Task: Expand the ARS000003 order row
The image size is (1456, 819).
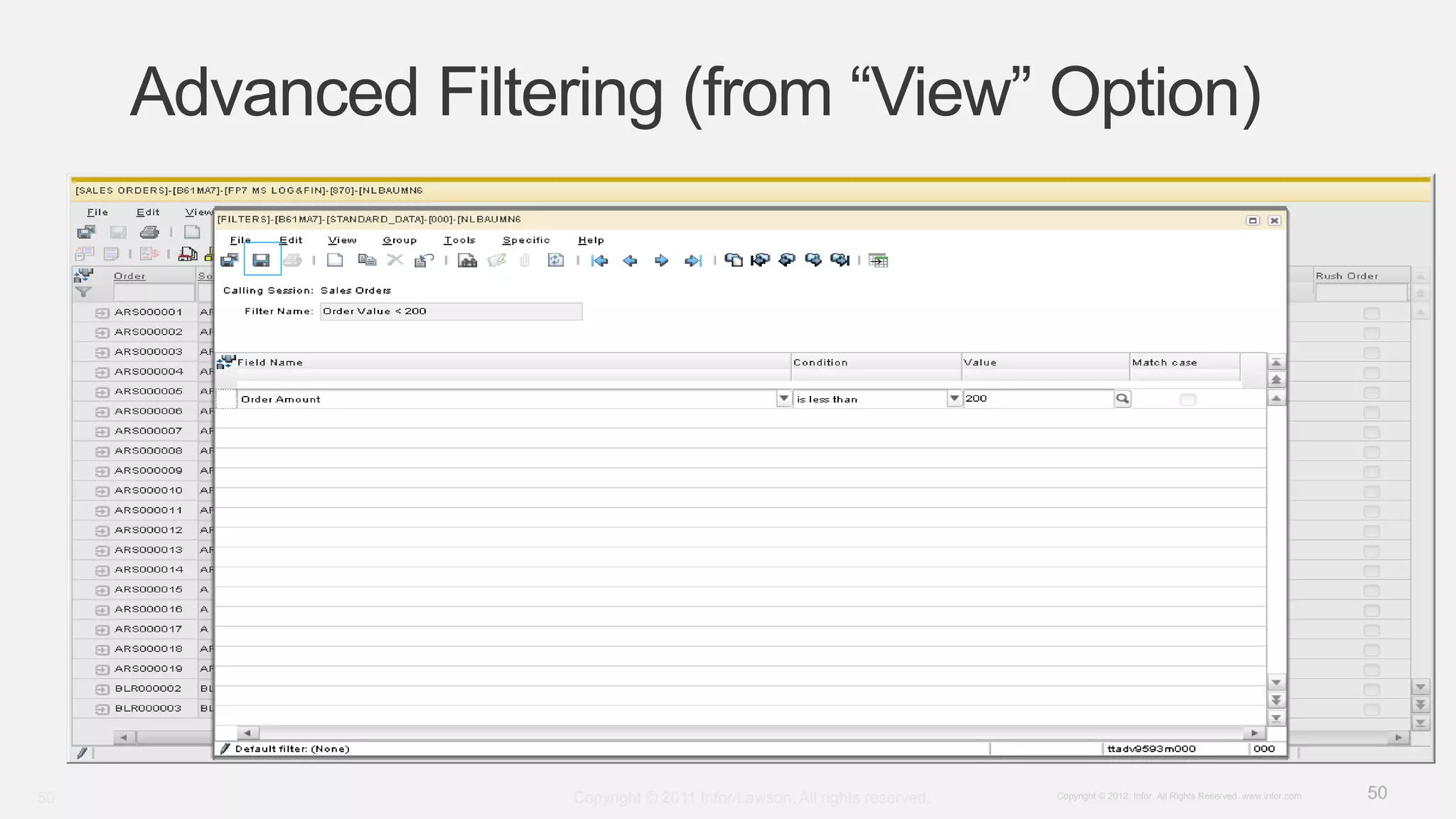Action: pos(102,352)
